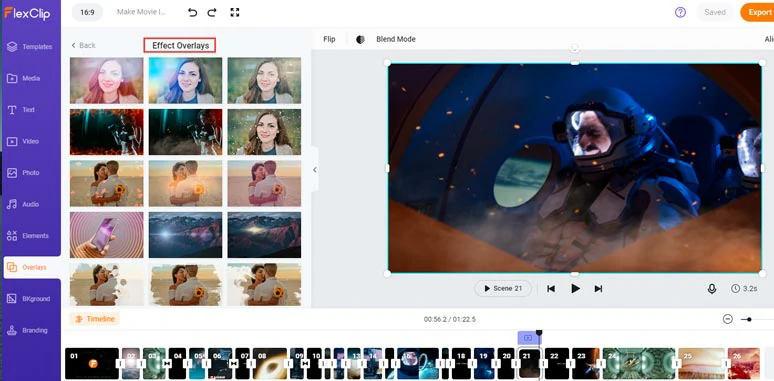
Task: Toggle fullscreen mode icon
Action: click(235, 12)
